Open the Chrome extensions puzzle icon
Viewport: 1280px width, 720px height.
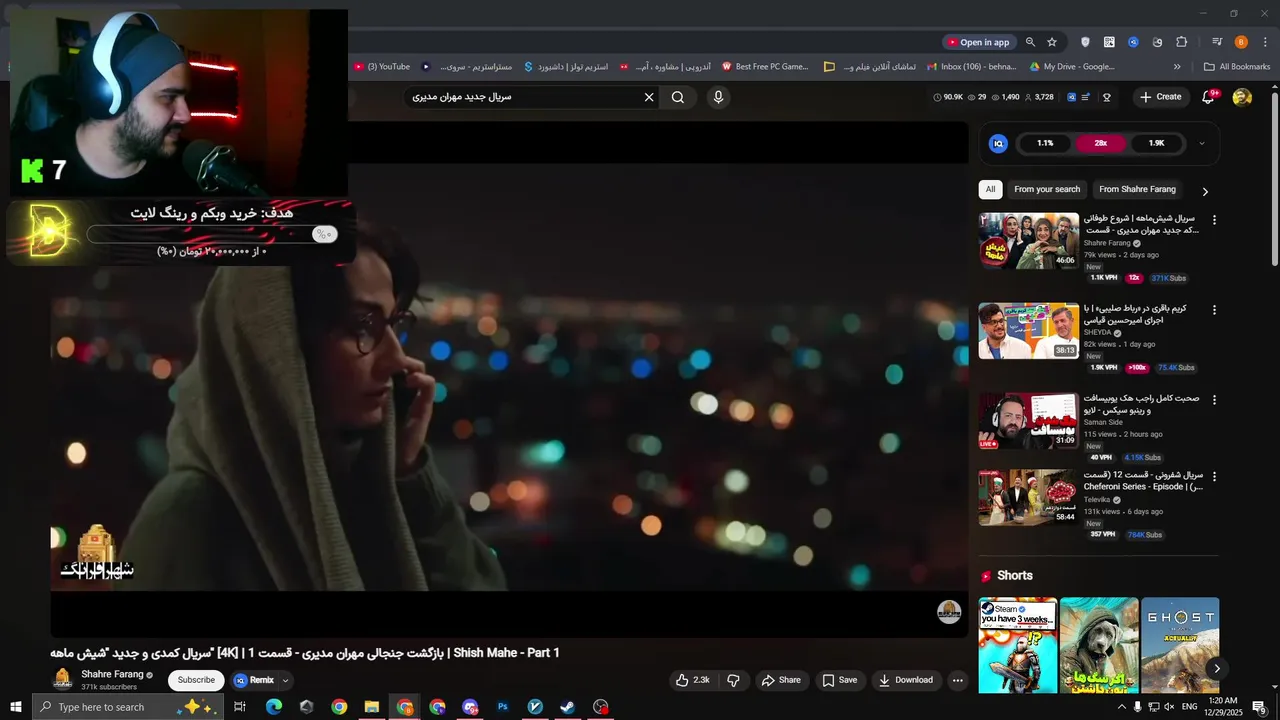pos(1182,42)
